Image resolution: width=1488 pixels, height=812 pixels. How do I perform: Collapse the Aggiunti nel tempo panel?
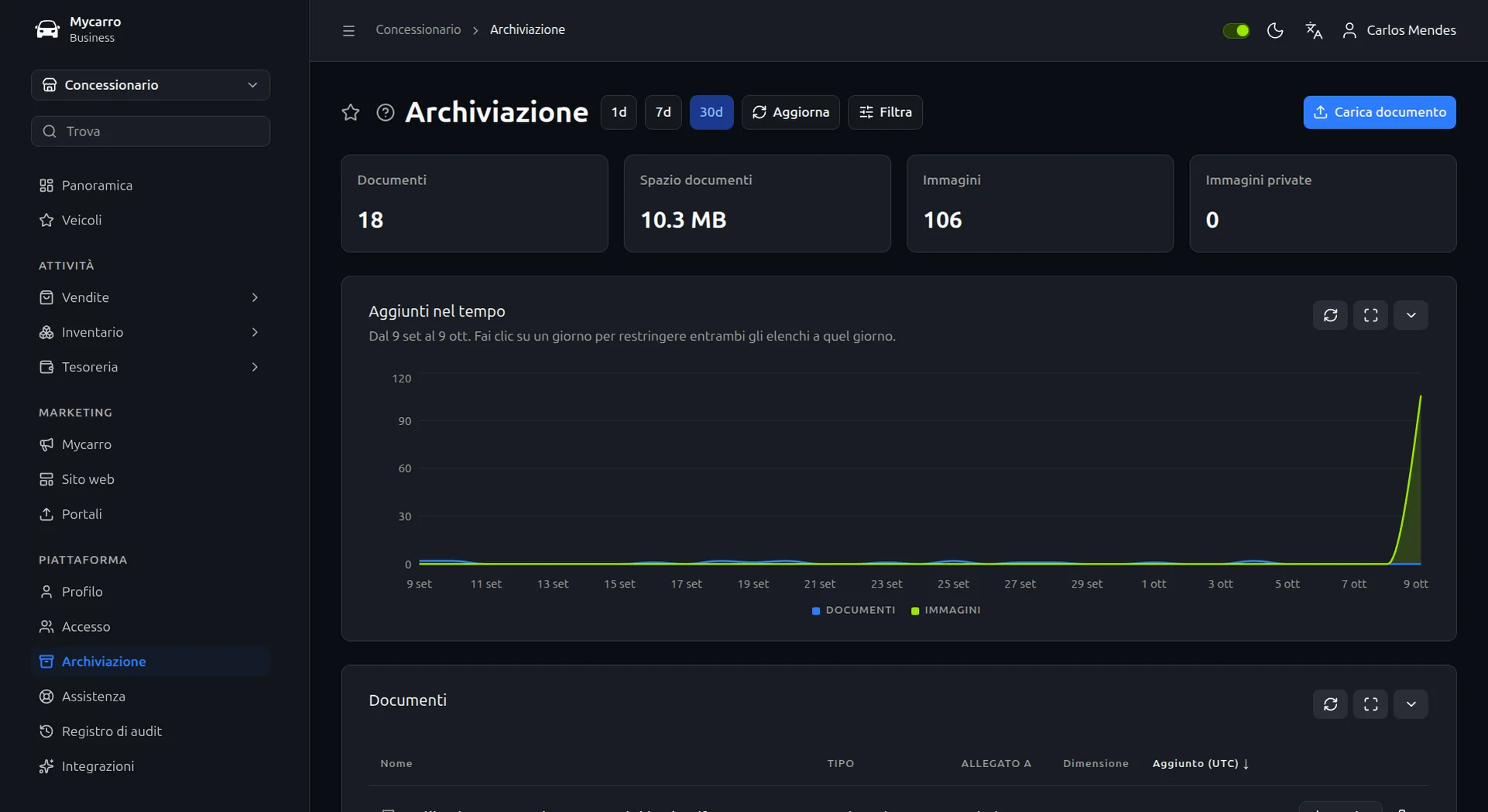click(1411, 315)
